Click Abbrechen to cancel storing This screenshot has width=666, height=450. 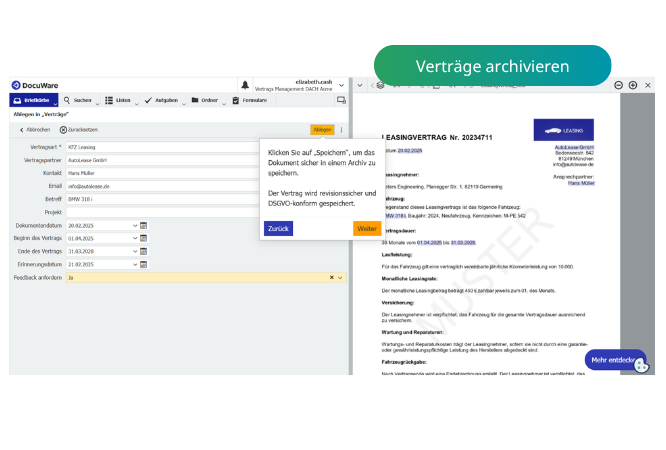(x=35, y=130)
